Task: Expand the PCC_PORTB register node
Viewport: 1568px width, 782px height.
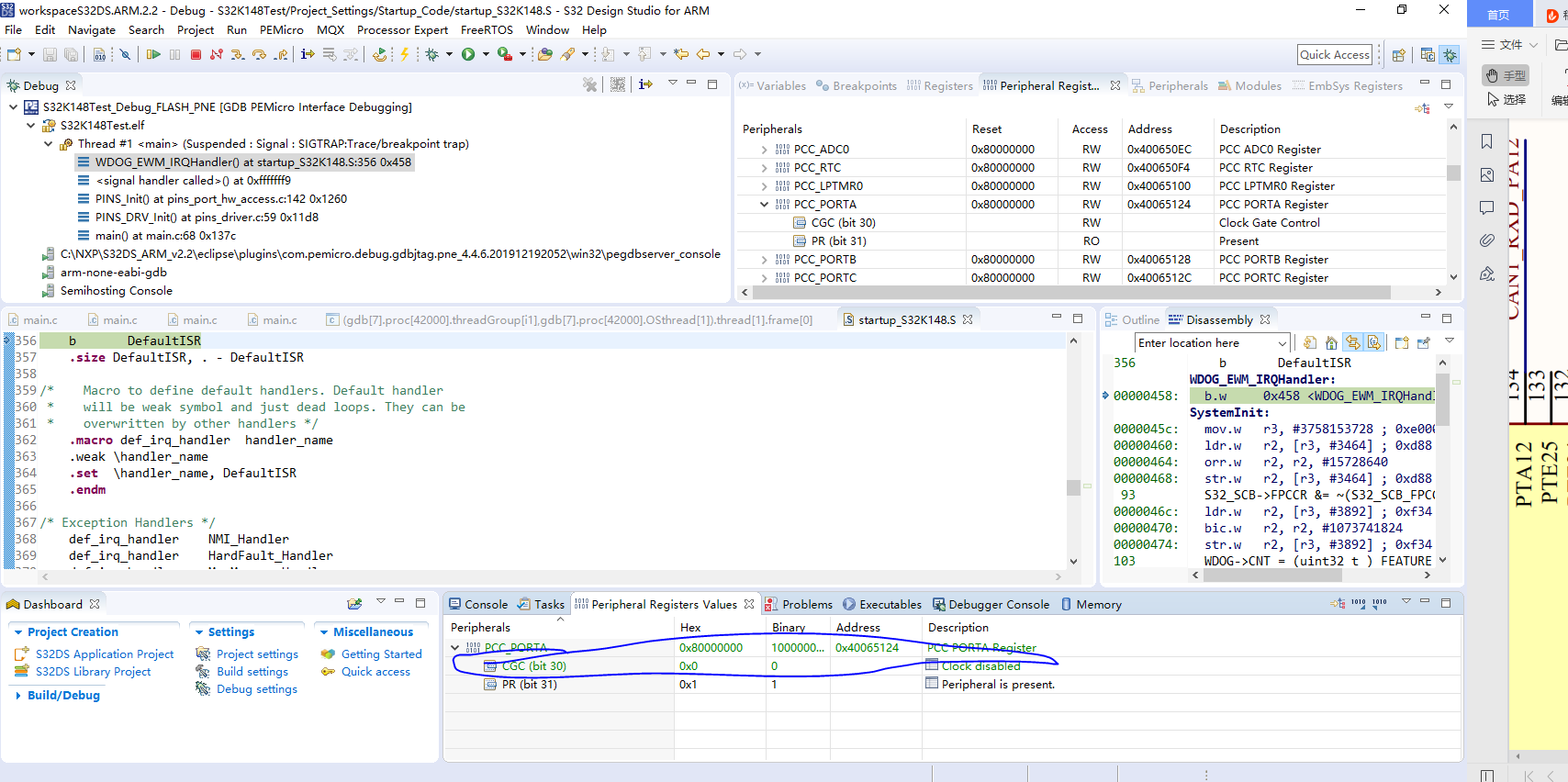Action: point(764,260)
